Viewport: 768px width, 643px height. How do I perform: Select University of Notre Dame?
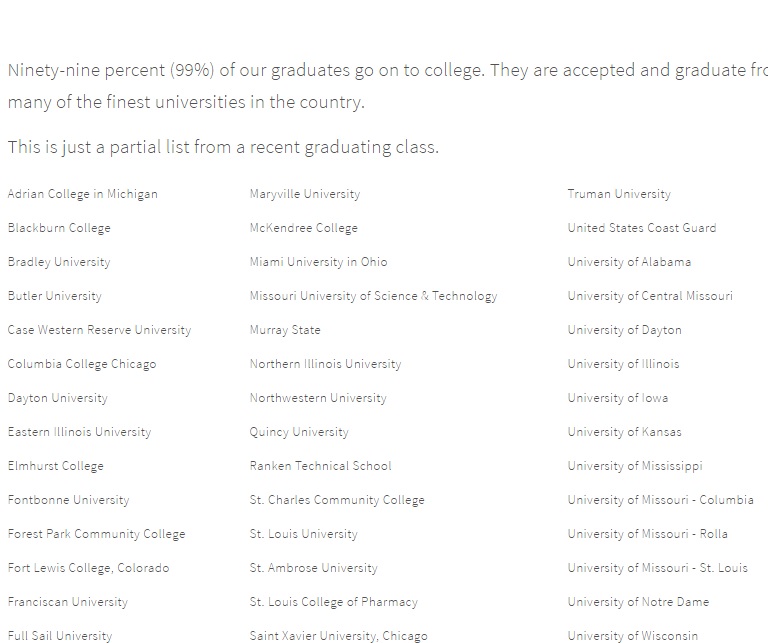[638, 602]
